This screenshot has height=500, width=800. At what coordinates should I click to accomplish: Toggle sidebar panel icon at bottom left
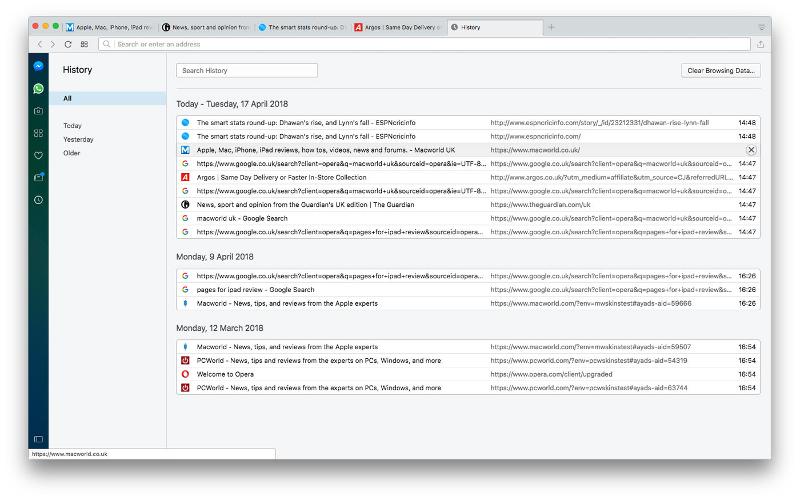[38, 439]
